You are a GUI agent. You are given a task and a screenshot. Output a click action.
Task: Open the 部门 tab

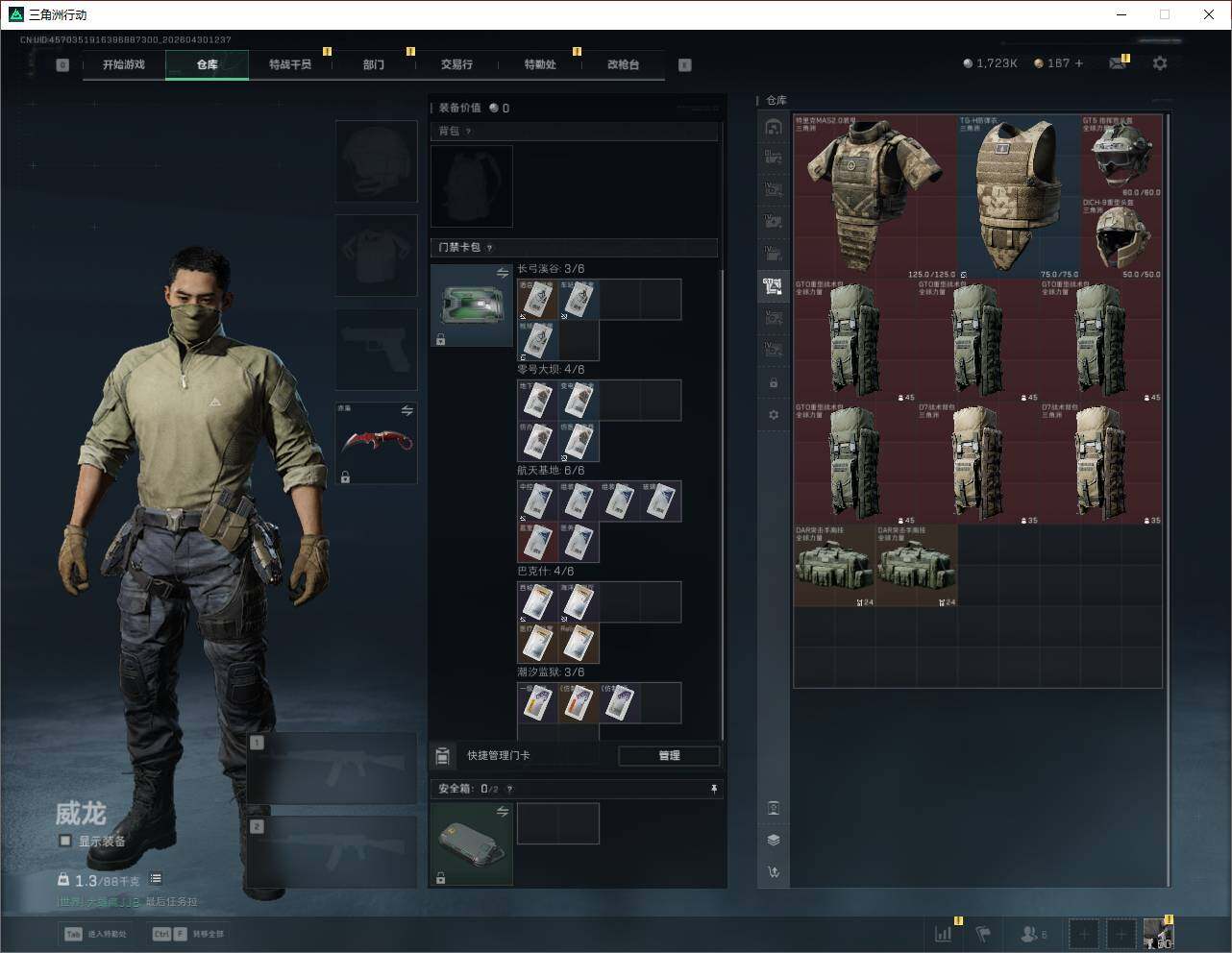coord(374,64)
